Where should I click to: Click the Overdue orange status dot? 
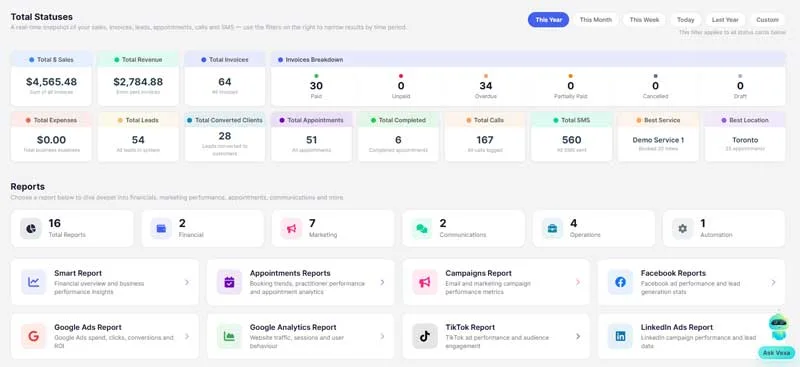coord(486,76)
